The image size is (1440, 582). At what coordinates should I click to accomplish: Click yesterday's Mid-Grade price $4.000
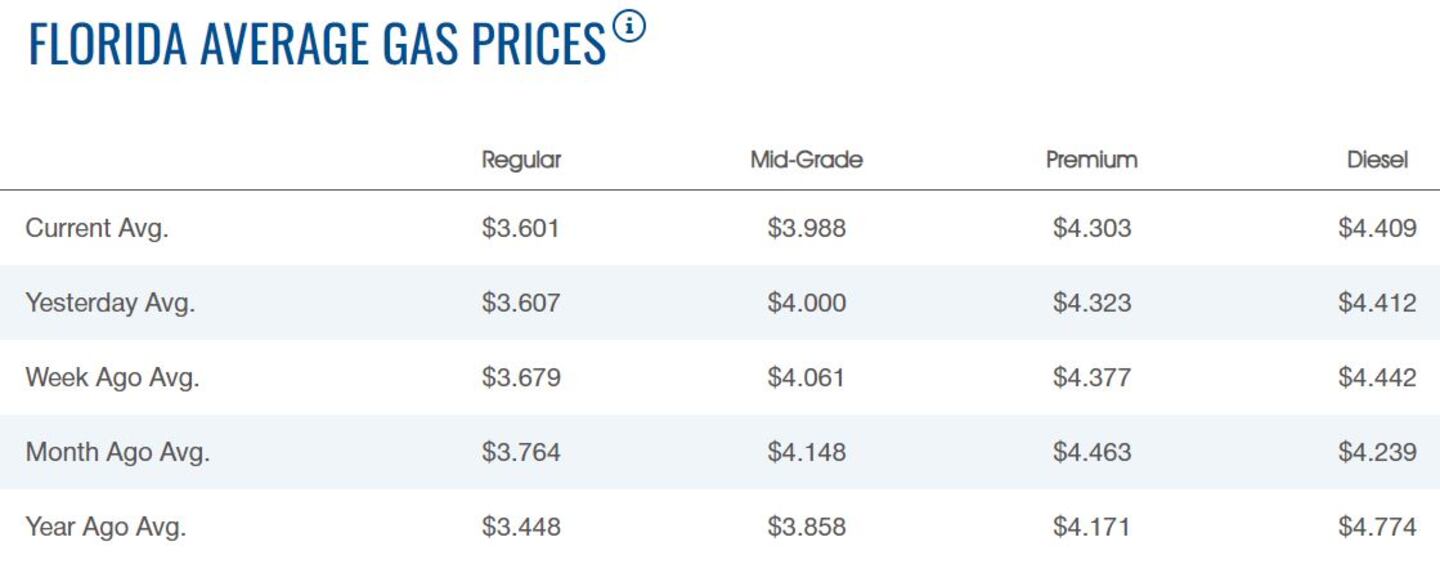click(806, 303)
